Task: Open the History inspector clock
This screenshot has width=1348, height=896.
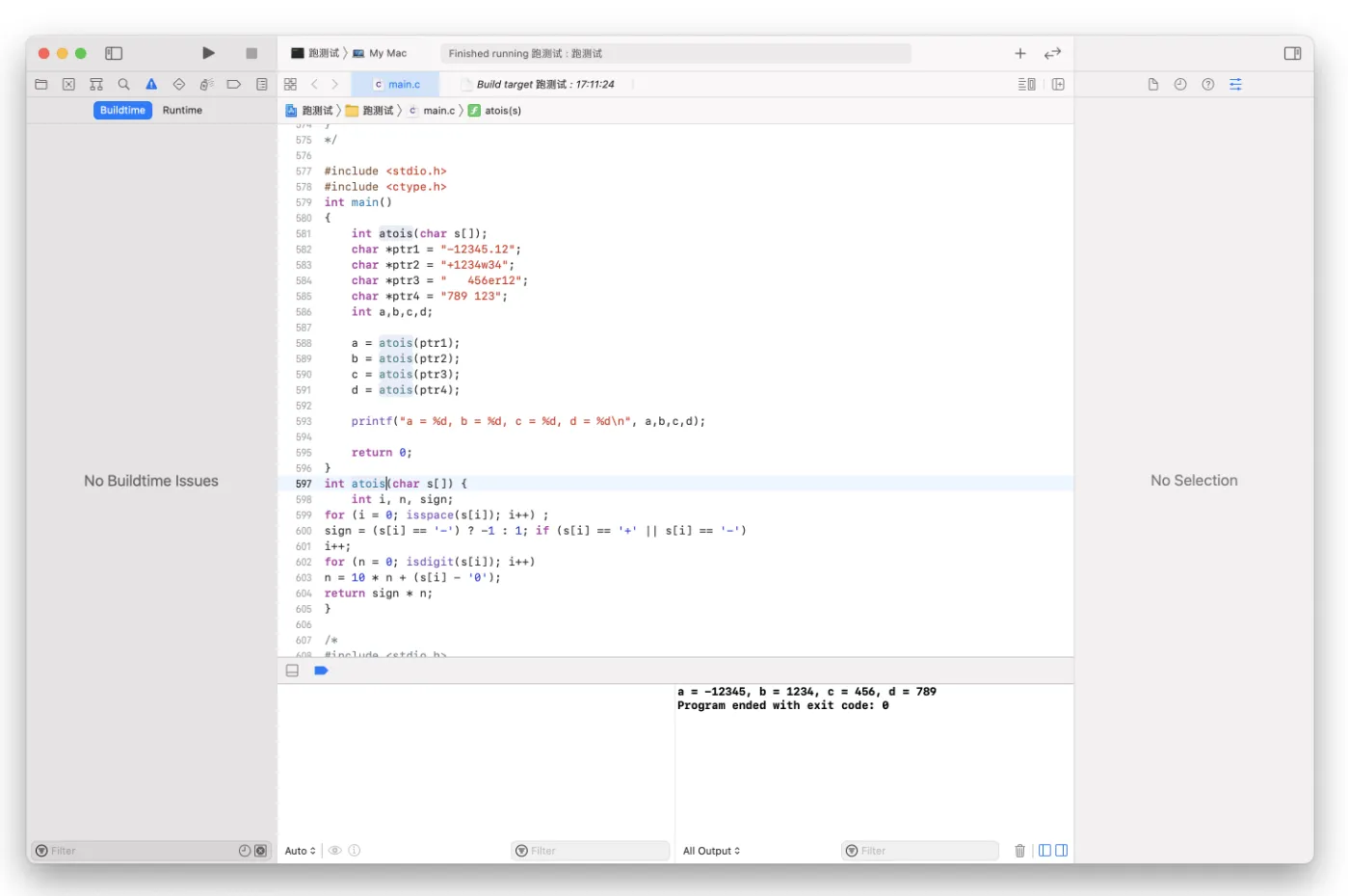Action: 1180,84
